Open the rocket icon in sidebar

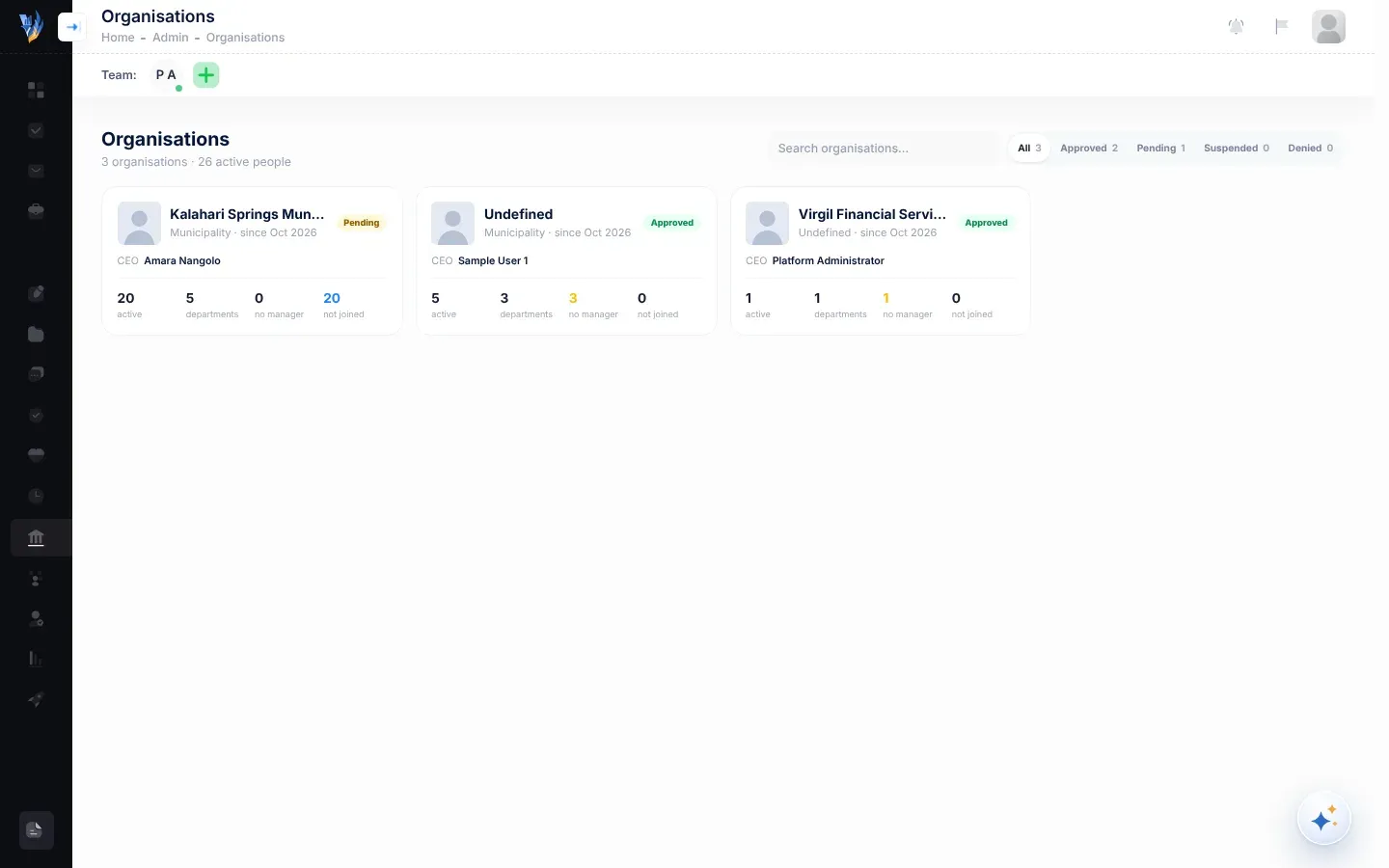(x=36, y=699)
